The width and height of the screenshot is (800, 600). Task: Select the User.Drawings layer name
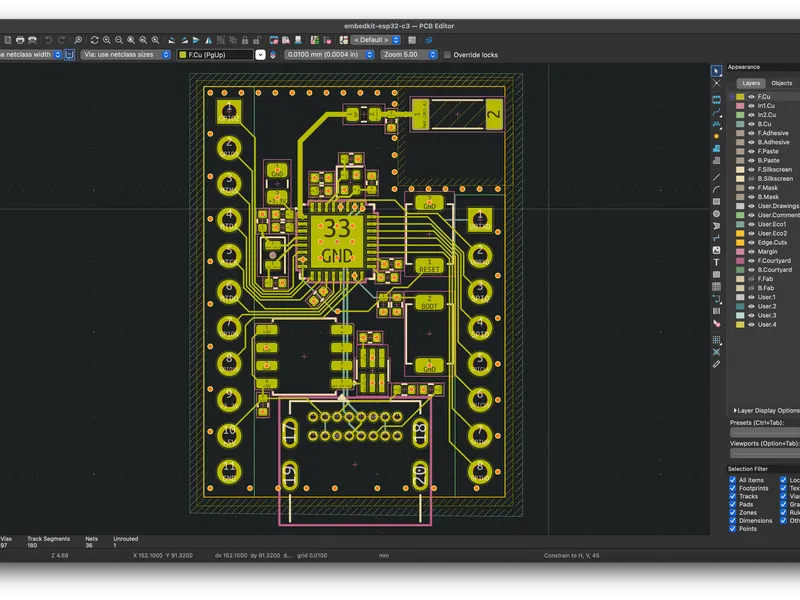778,206
